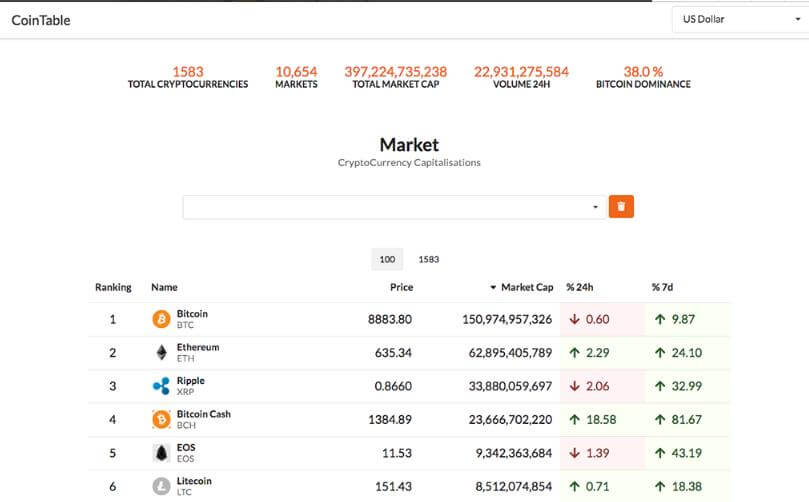Open the Ethereum name link
Image resolution: width=809 pixels, height=502 pixels.
(198, 347)
